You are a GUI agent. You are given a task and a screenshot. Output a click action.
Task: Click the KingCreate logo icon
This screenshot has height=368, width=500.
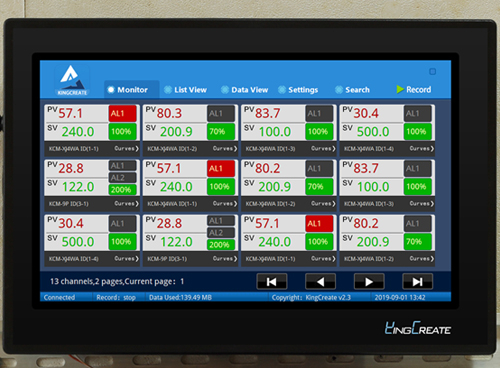pyautogui.click(x=72, y=80)
